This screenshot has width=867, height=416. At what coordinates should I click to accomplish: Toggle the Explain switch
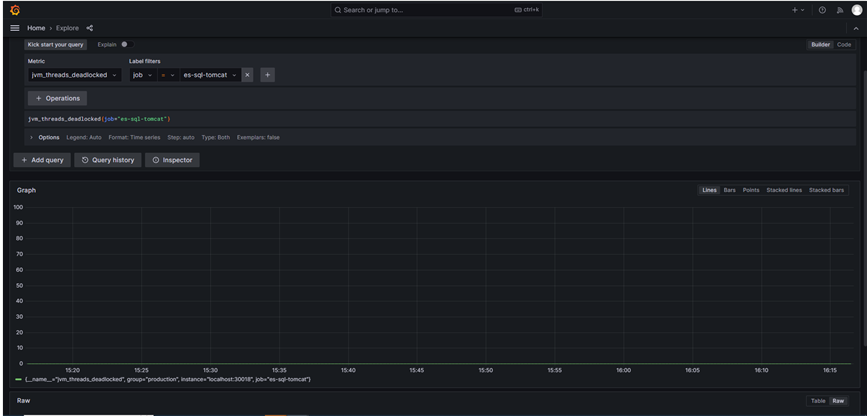(127, 44)
